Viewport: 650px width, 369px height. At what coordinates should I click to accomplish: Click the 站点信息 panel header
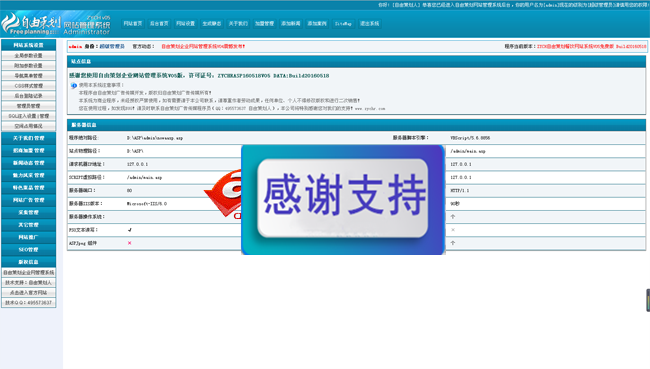(357, 61)
